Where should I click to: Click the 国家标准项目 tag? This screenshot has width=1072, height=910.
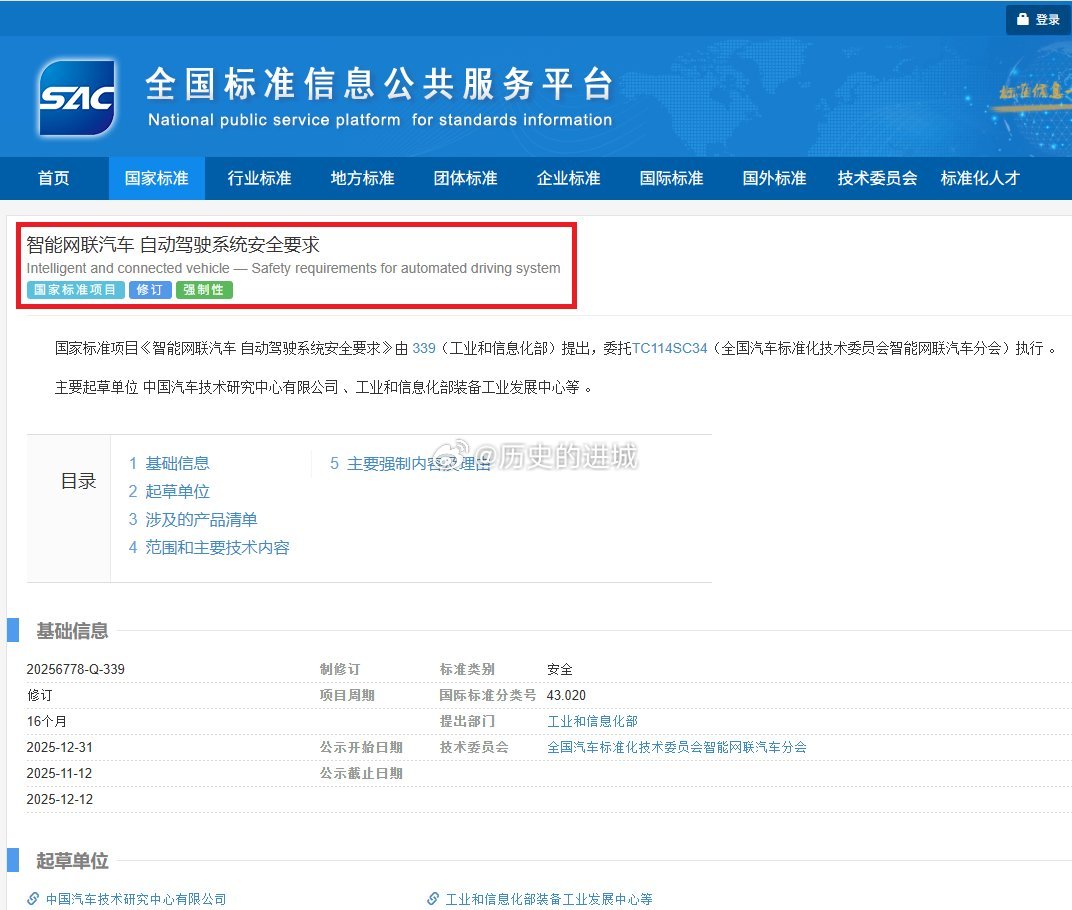click(76, 290)
